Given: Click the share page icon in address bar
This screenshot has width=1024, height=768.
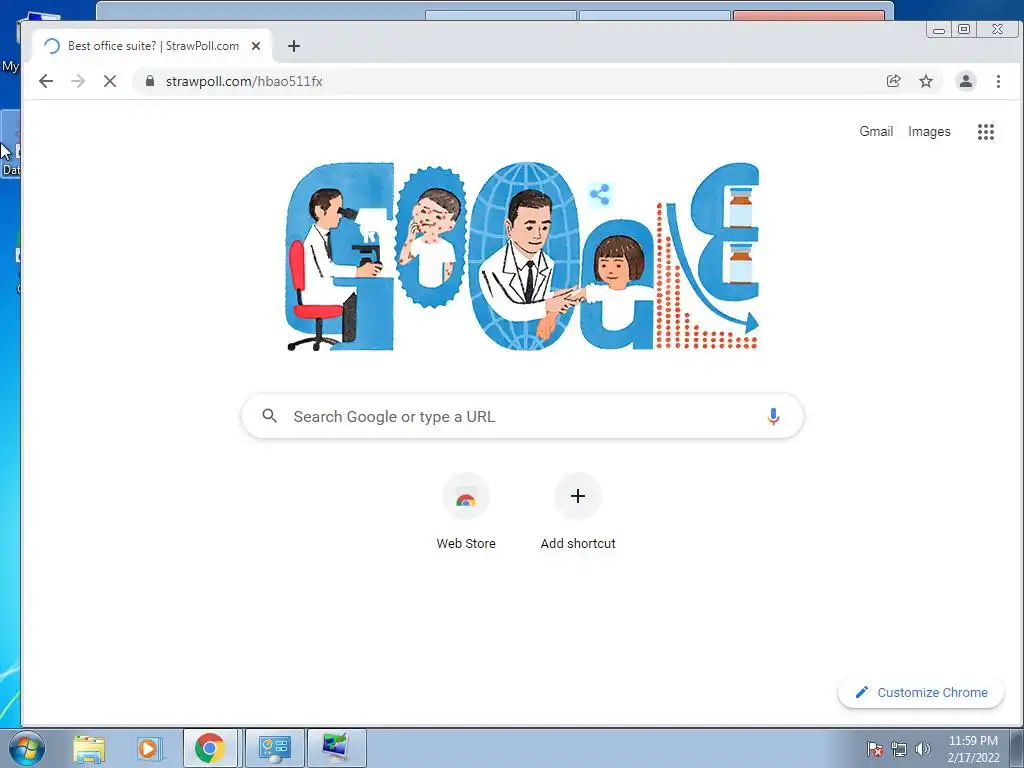Looking at the screenshot, I should point(893,81).
